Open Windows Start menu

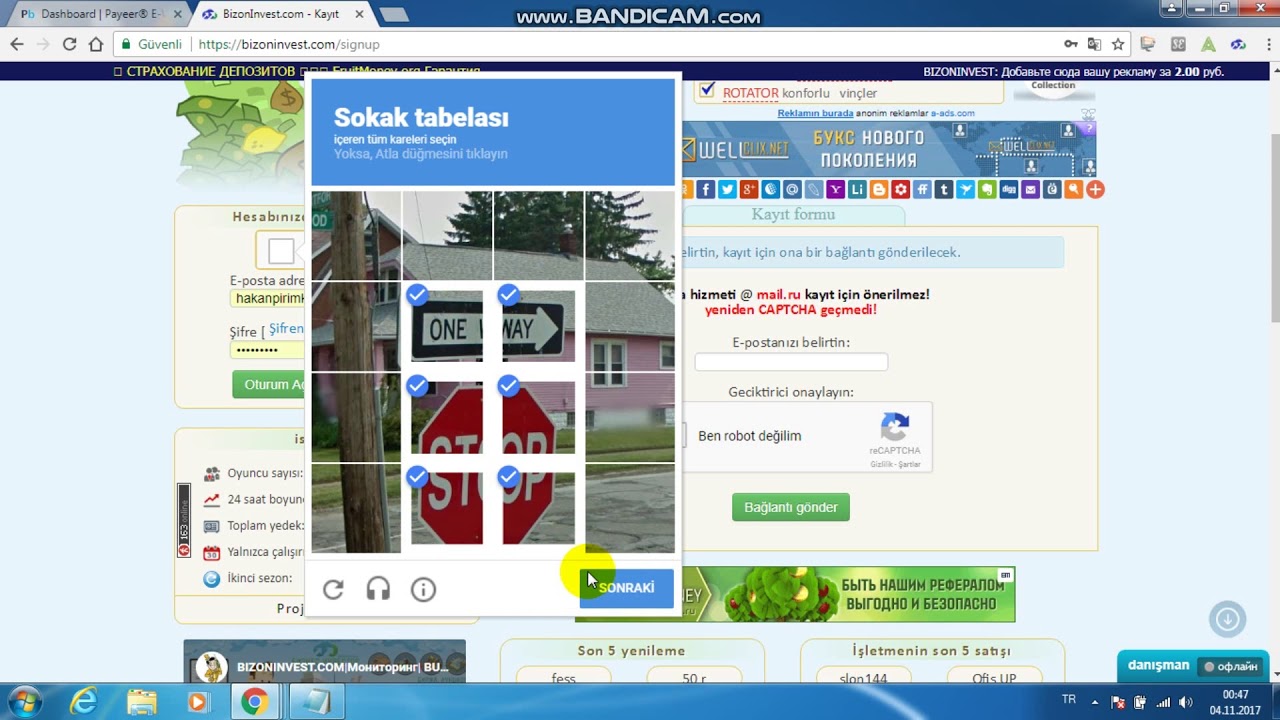(x=23, y=702)
